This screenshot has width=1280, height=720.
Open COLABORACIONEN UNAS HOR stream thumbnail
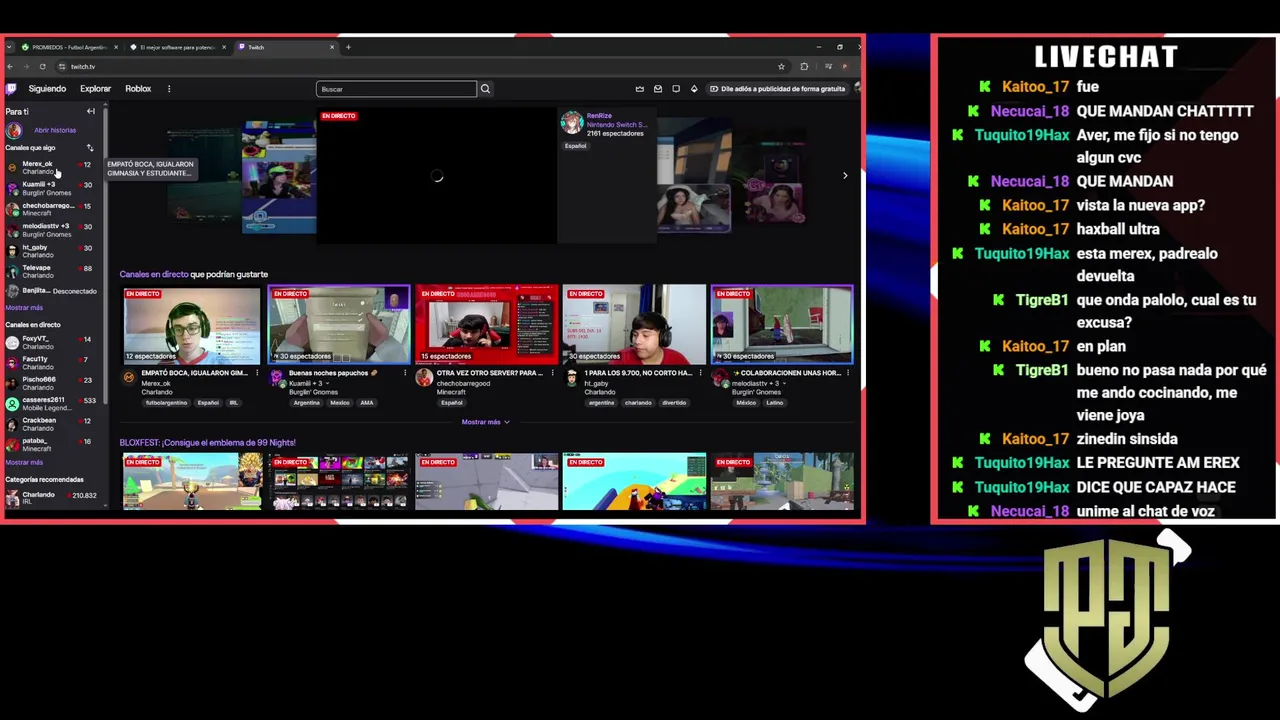point(782,325)
